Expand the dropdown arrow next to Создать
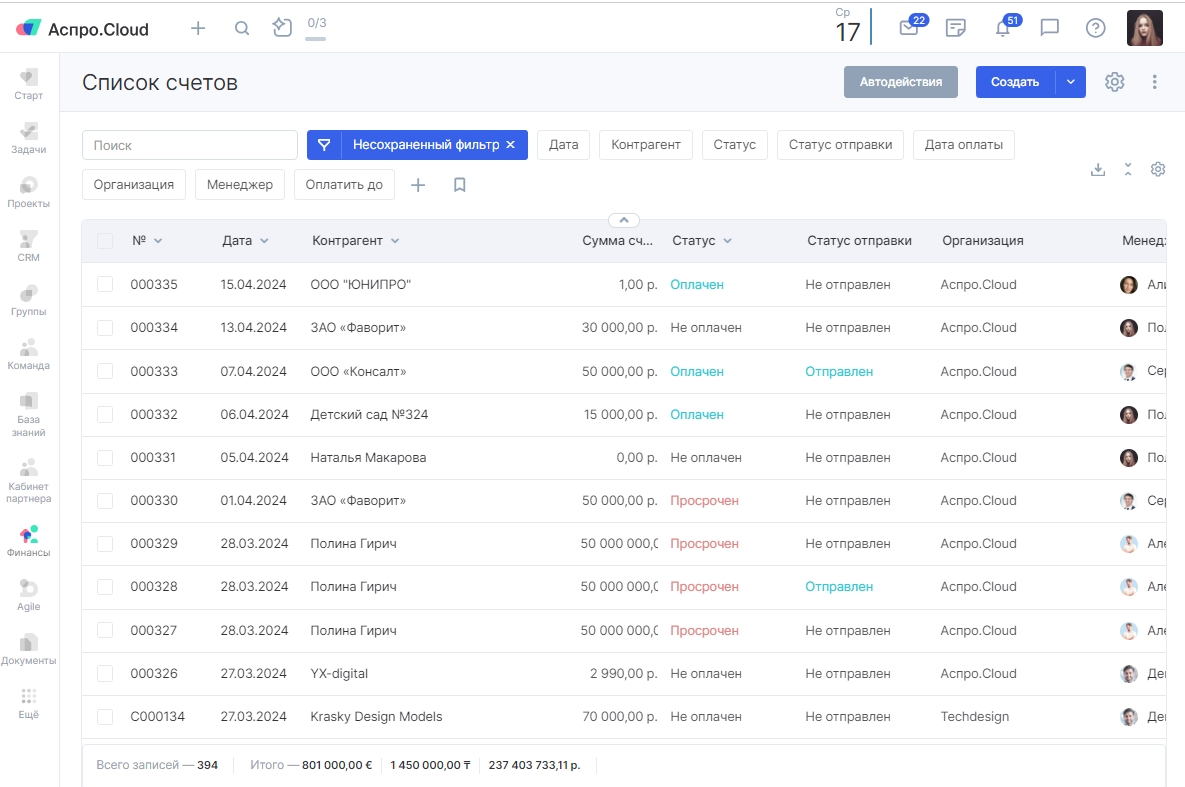Viewport: 1185px width, 787px height. coord(1071,82)
